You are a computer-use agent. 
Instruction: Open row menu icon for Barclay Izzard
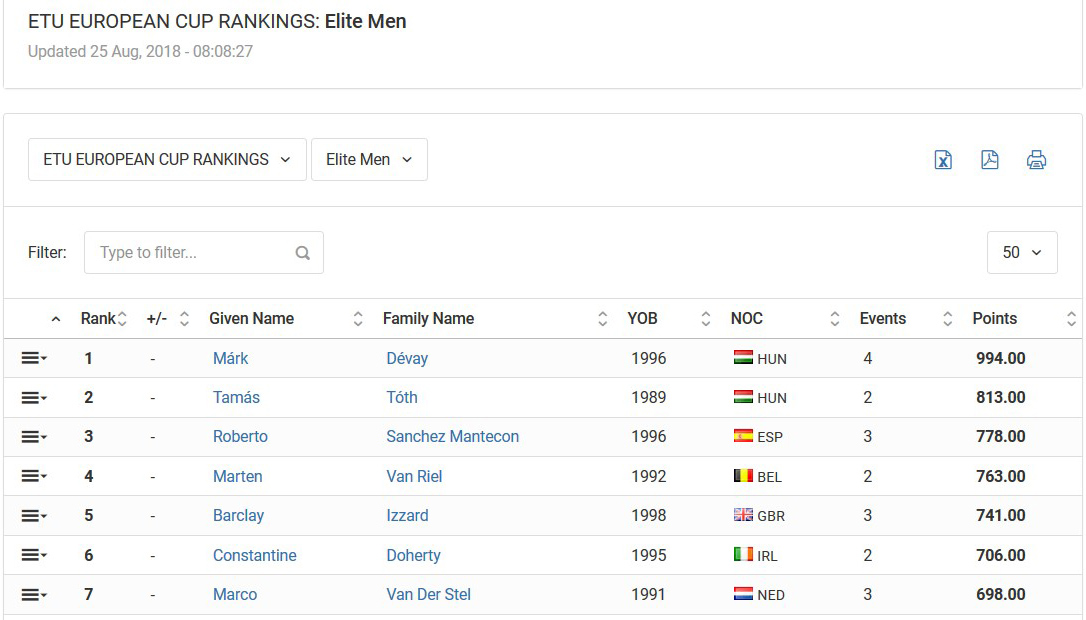[33, 515]
